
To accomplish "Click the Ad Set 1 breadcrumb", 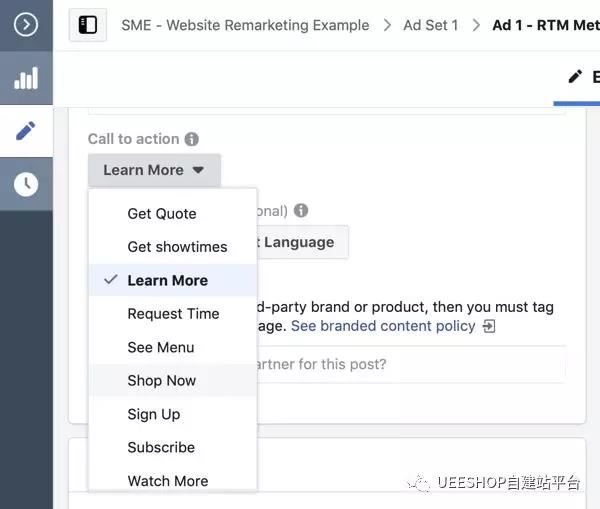I will (x=430, y=25).
